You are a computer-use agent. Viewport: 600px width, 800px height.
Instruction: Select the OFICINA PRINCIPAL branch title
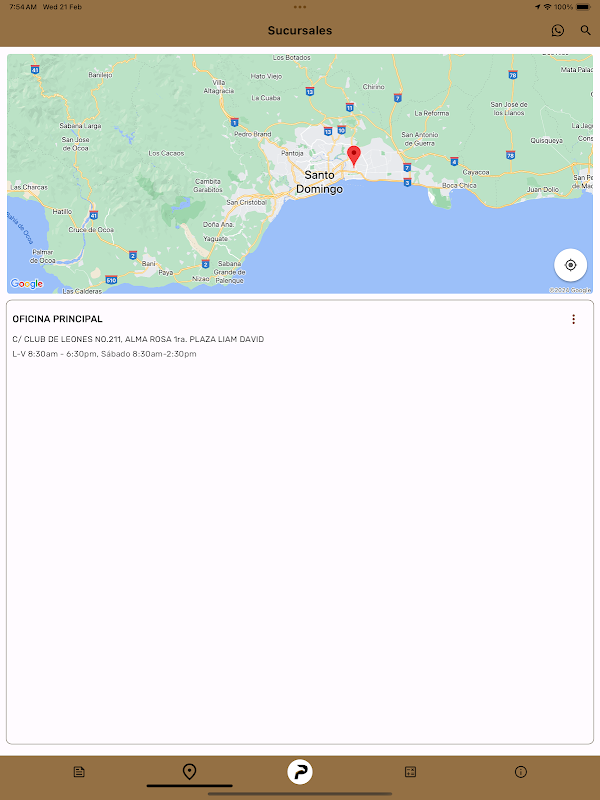[58, 319]
